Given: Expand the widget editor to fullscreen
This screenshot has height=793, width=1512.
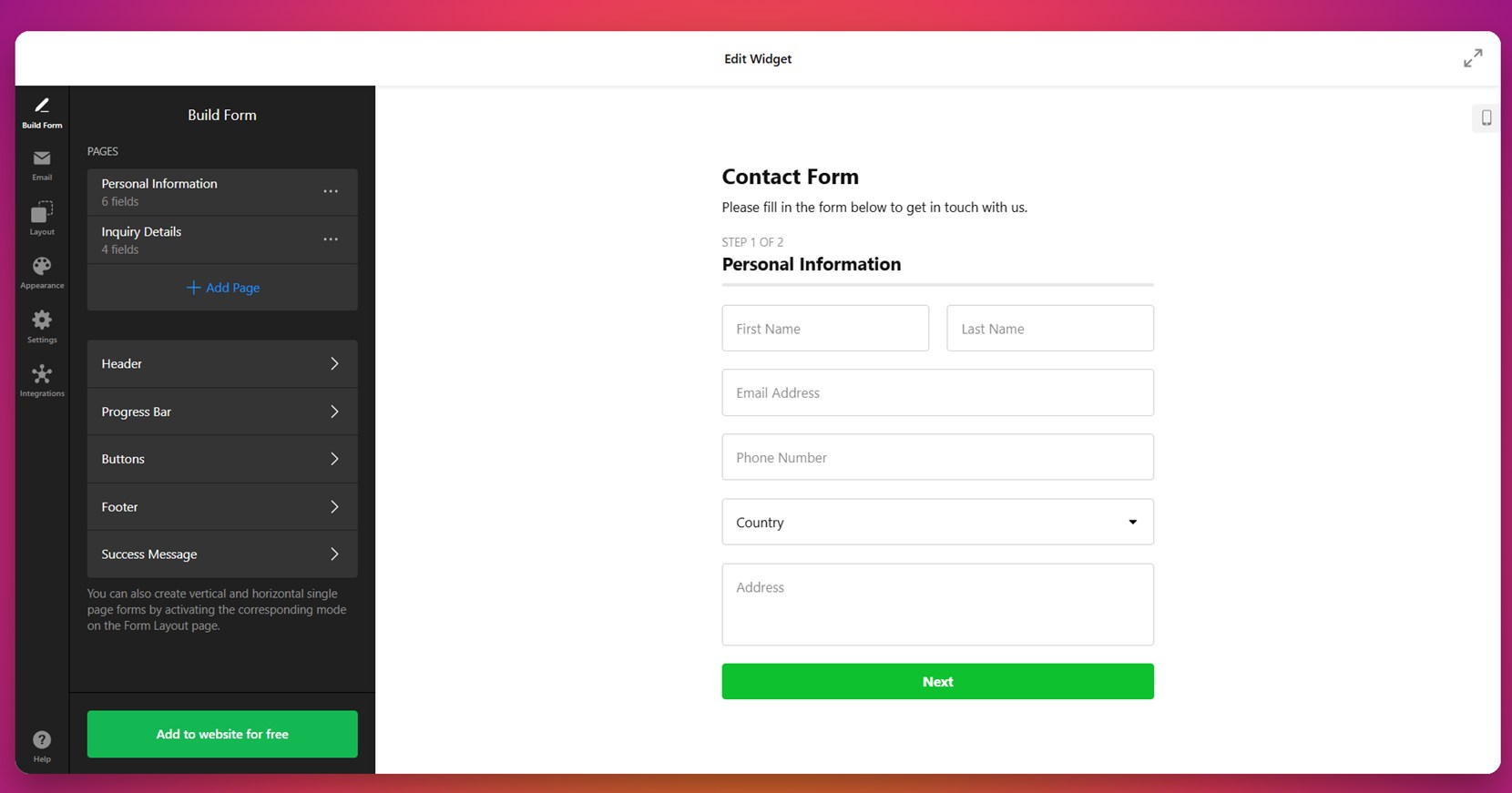Looking at the screenshot, I should 1473,58.
